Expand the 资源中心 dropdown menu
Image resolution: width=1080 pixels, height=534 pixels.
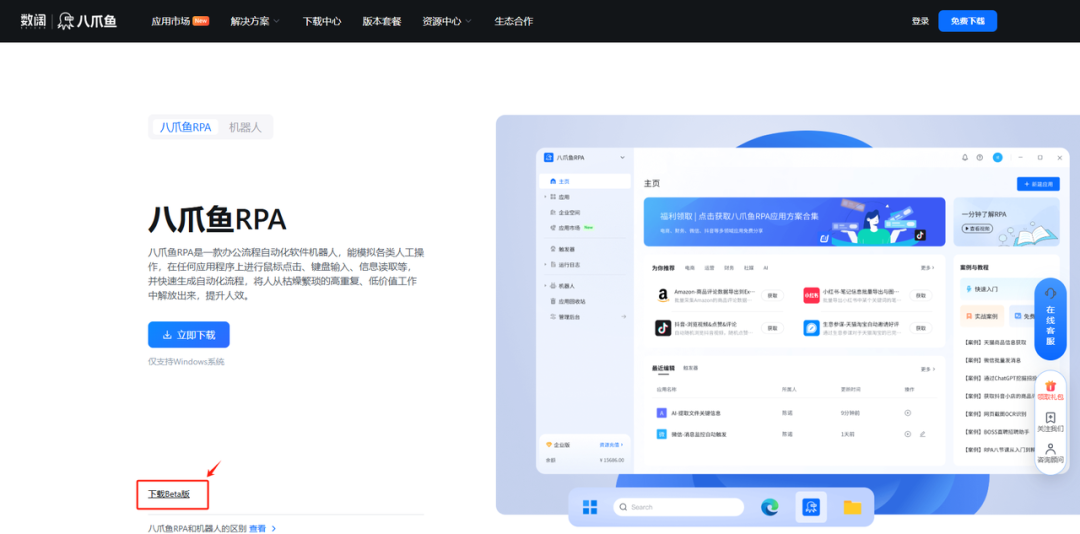coord(447,21)
